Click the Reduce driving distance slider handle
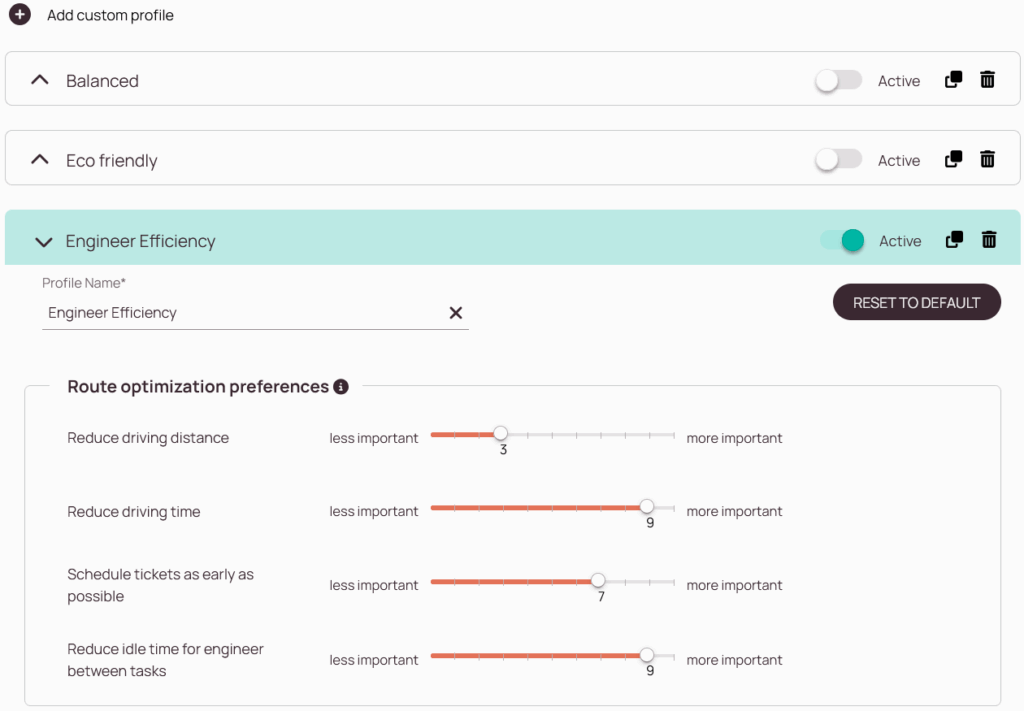 500,434
